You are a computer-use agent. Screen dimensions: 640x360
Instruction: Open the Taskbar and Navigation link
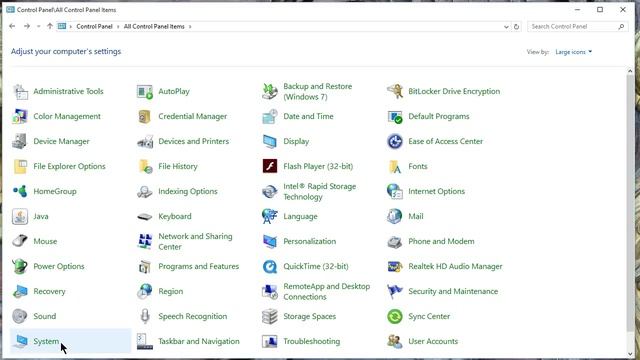(199, 341)
